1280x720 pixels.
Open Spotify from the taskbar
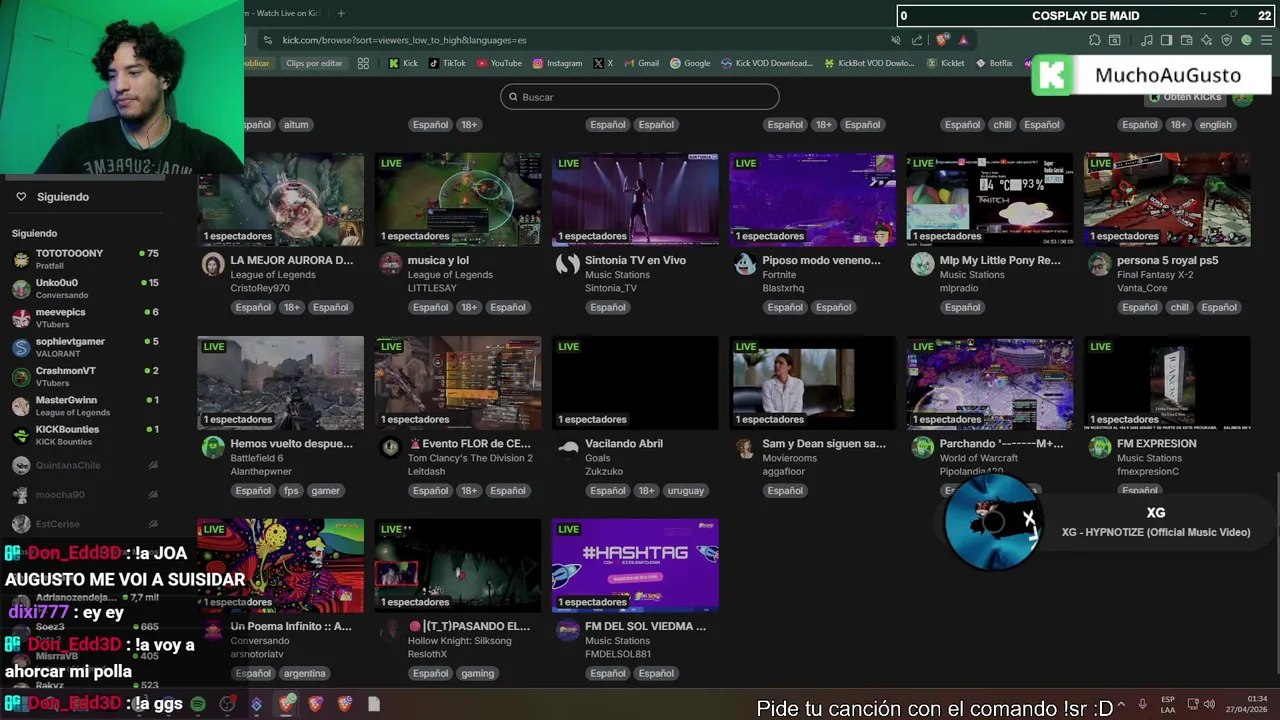[198, 704]
